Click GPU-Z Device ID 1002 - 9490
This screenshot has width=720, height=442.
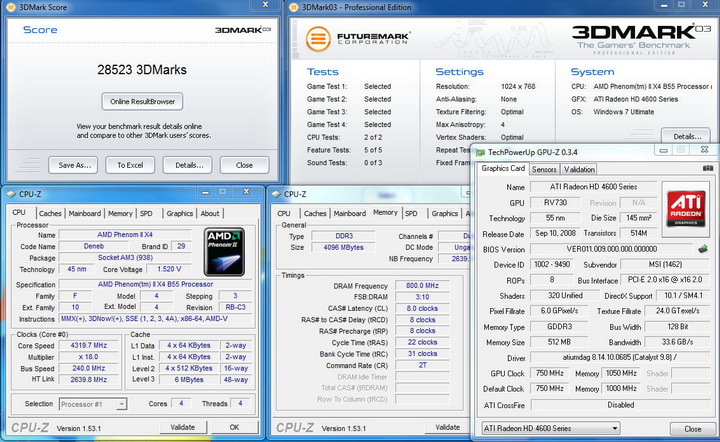click(552, 264)
